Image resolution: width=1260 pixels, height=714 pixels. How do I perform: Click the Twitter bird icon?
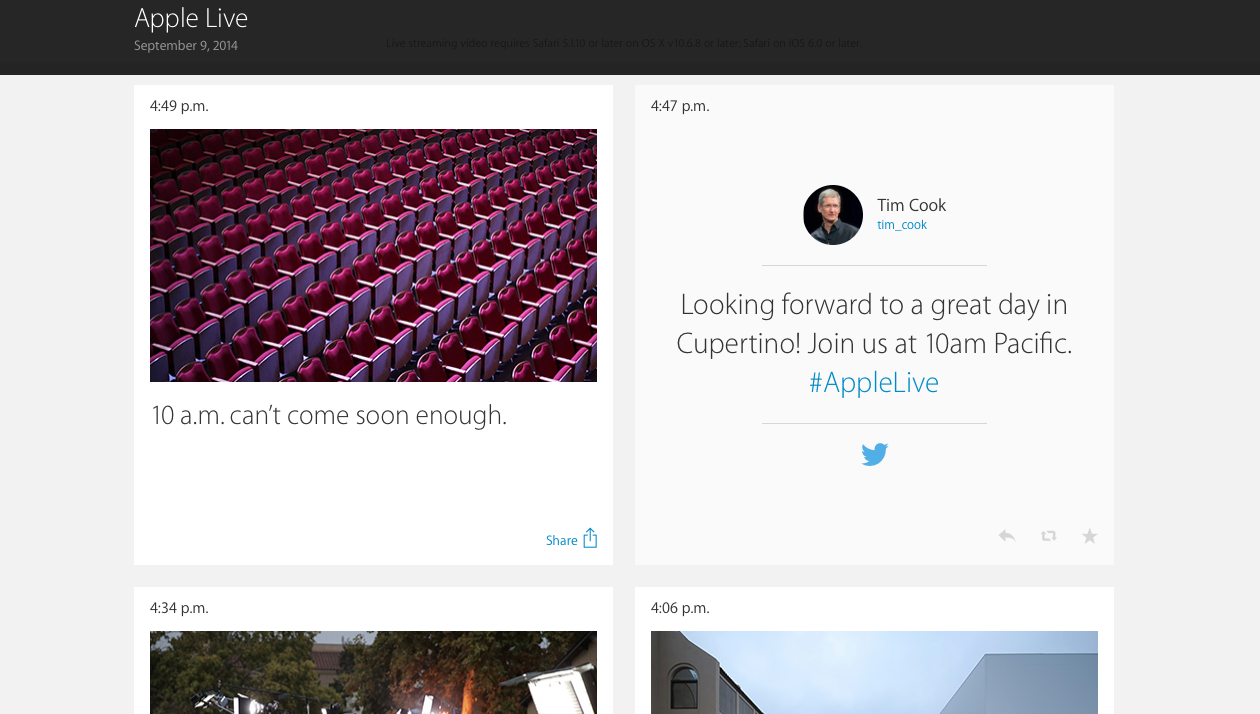(875, 455)
